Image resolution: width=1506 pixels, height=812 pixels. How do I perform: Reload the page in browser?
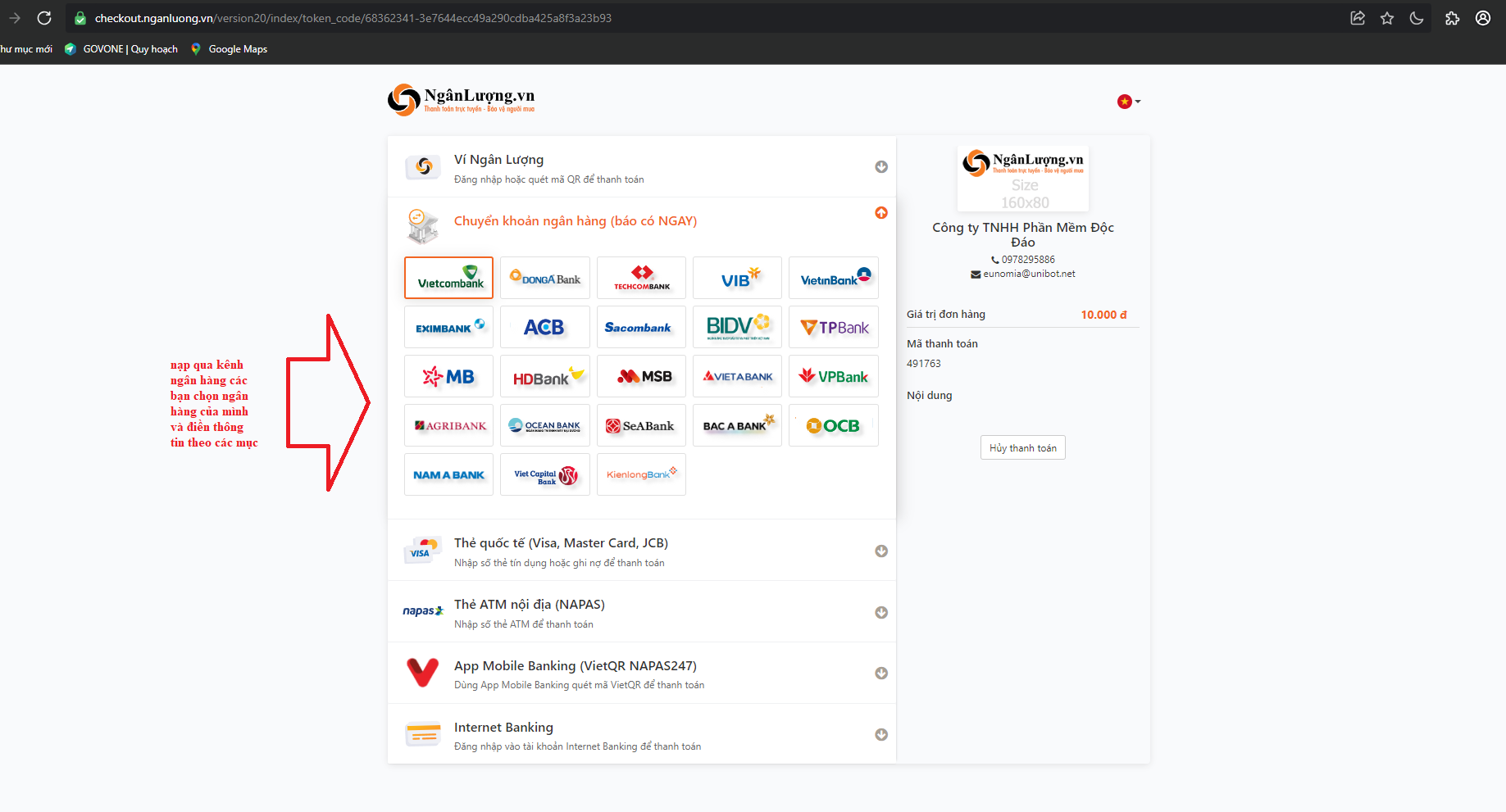44,18
